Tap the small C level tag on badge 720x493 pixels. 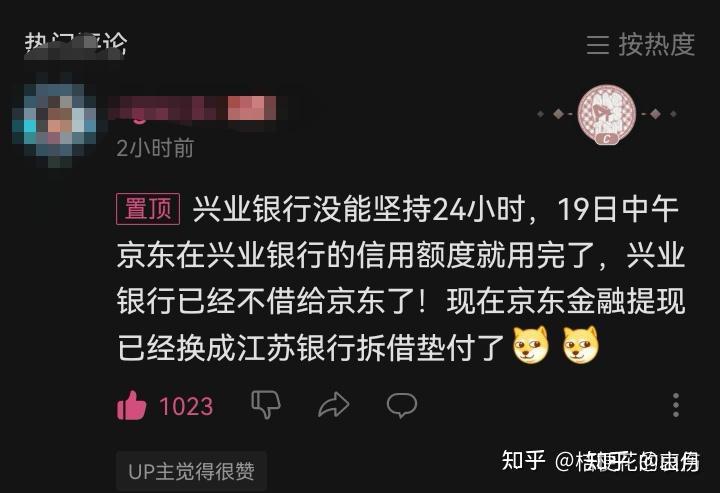[x=607, y=139]
